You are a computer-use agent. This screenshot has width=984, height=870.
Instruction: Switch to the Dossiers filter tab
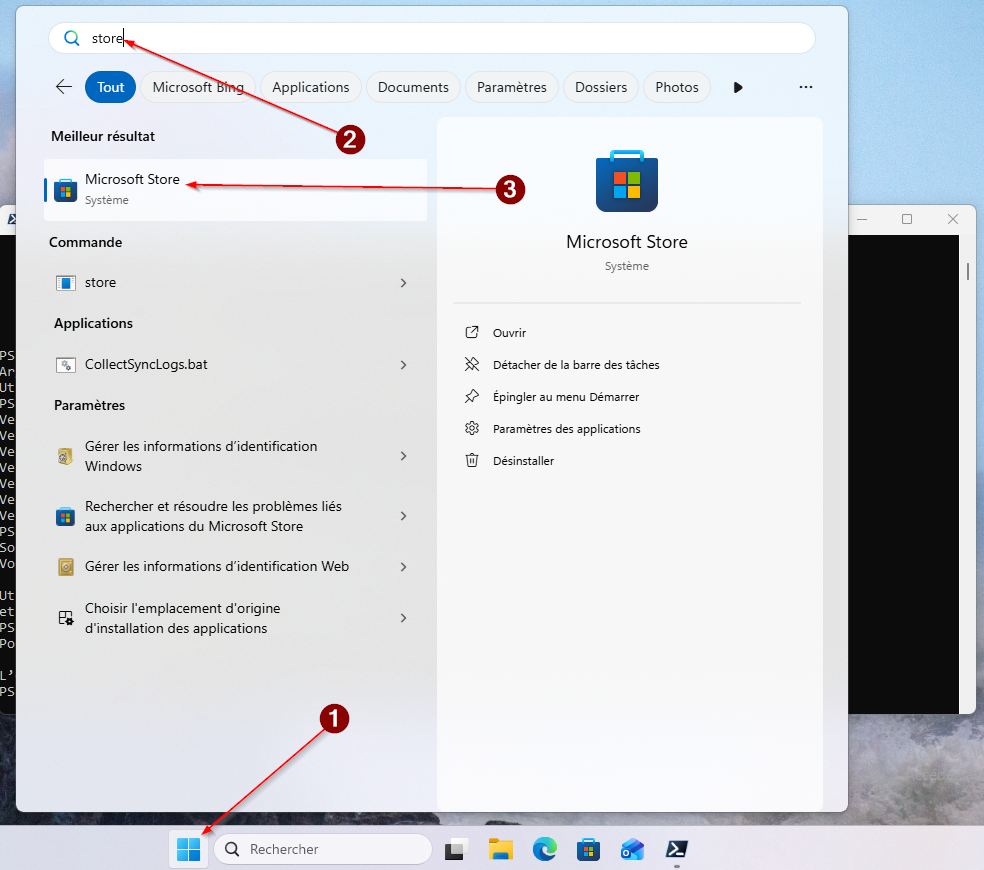[601, 87]
